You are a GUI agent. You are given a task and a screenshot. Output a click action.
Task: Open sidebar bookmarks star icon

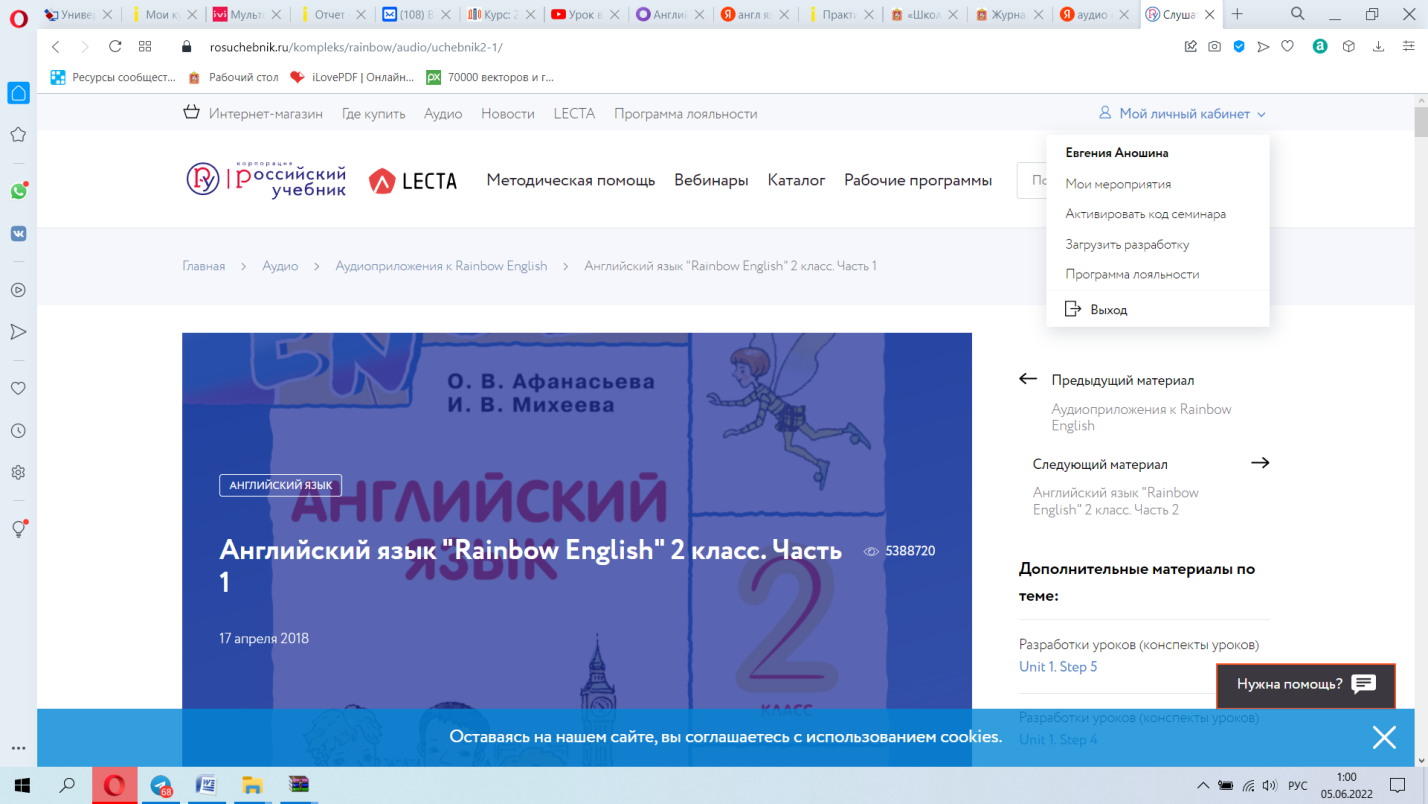tap(18, 134)
